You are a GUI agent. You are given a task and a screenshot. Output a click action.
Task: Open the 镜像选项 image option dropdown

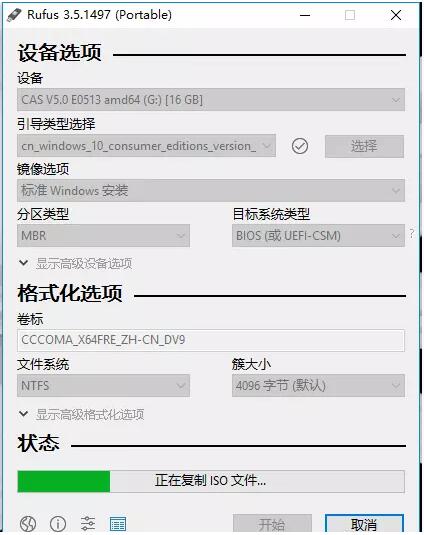click(211, 190)
